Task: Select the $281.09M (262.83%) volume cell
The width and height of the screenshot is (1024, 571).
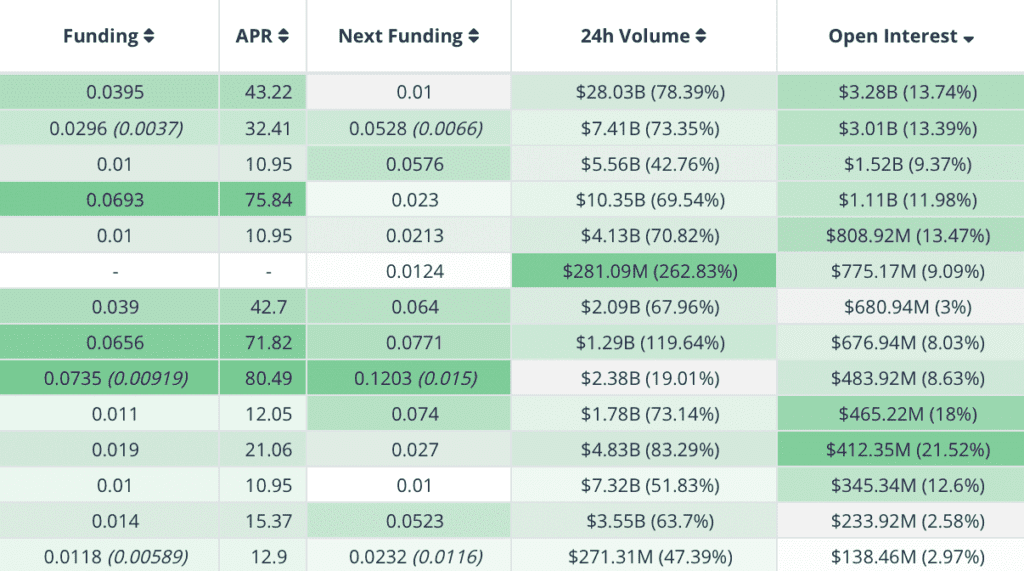Action: (649, 271)
